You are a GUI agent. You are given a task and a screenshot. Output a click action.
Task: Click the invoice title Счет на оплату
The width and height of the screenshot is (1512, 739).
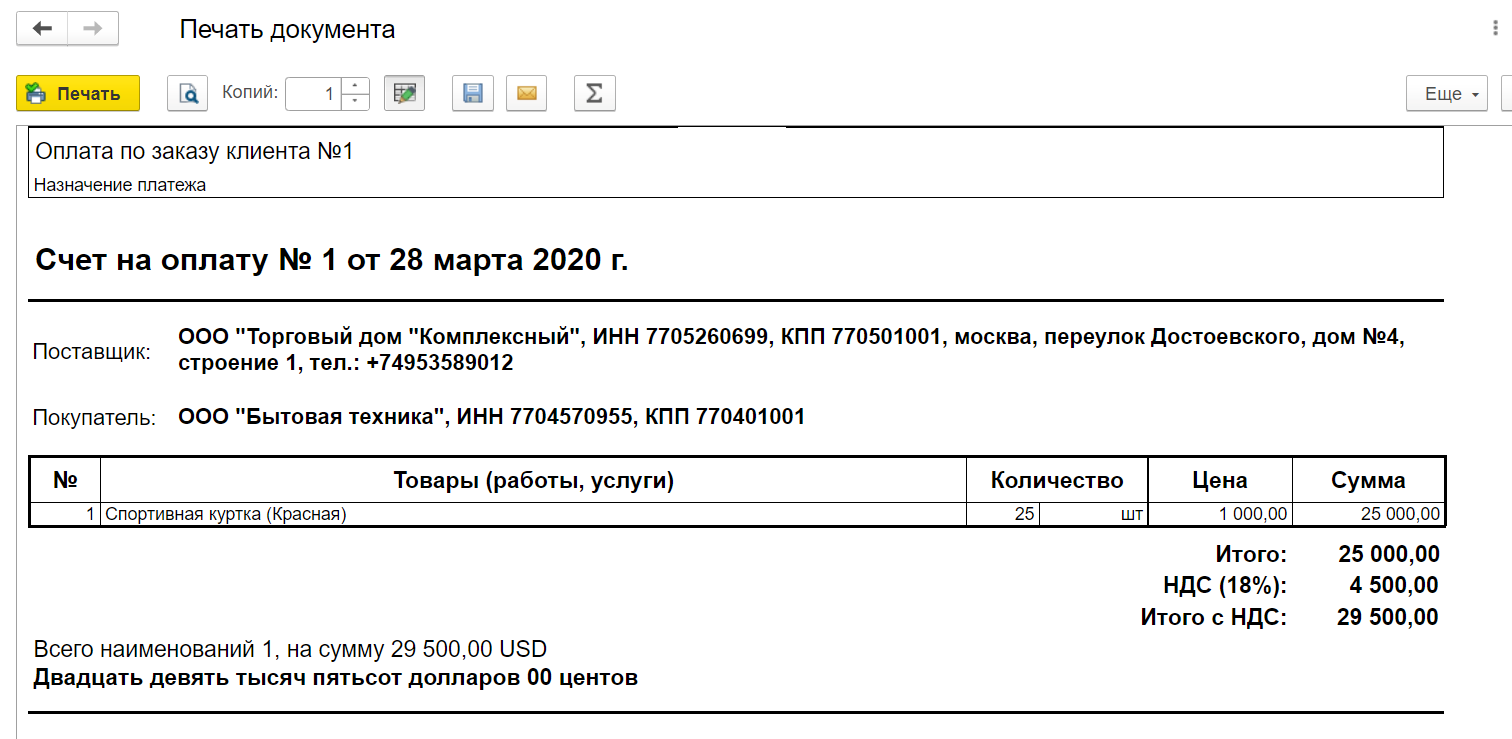point(332,260)
